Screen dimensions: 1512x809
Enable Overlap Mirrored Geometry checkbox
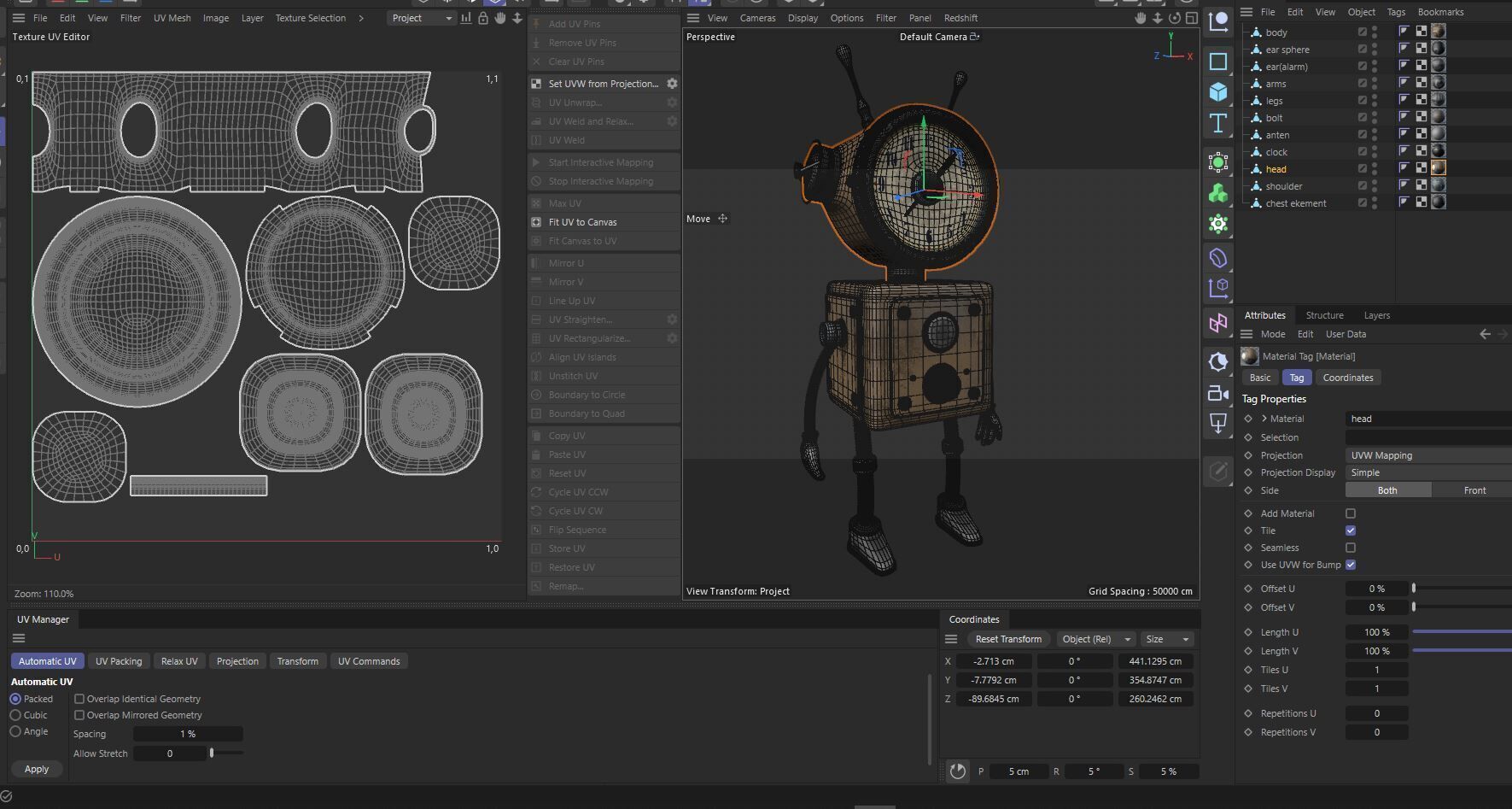coord(79,715)
